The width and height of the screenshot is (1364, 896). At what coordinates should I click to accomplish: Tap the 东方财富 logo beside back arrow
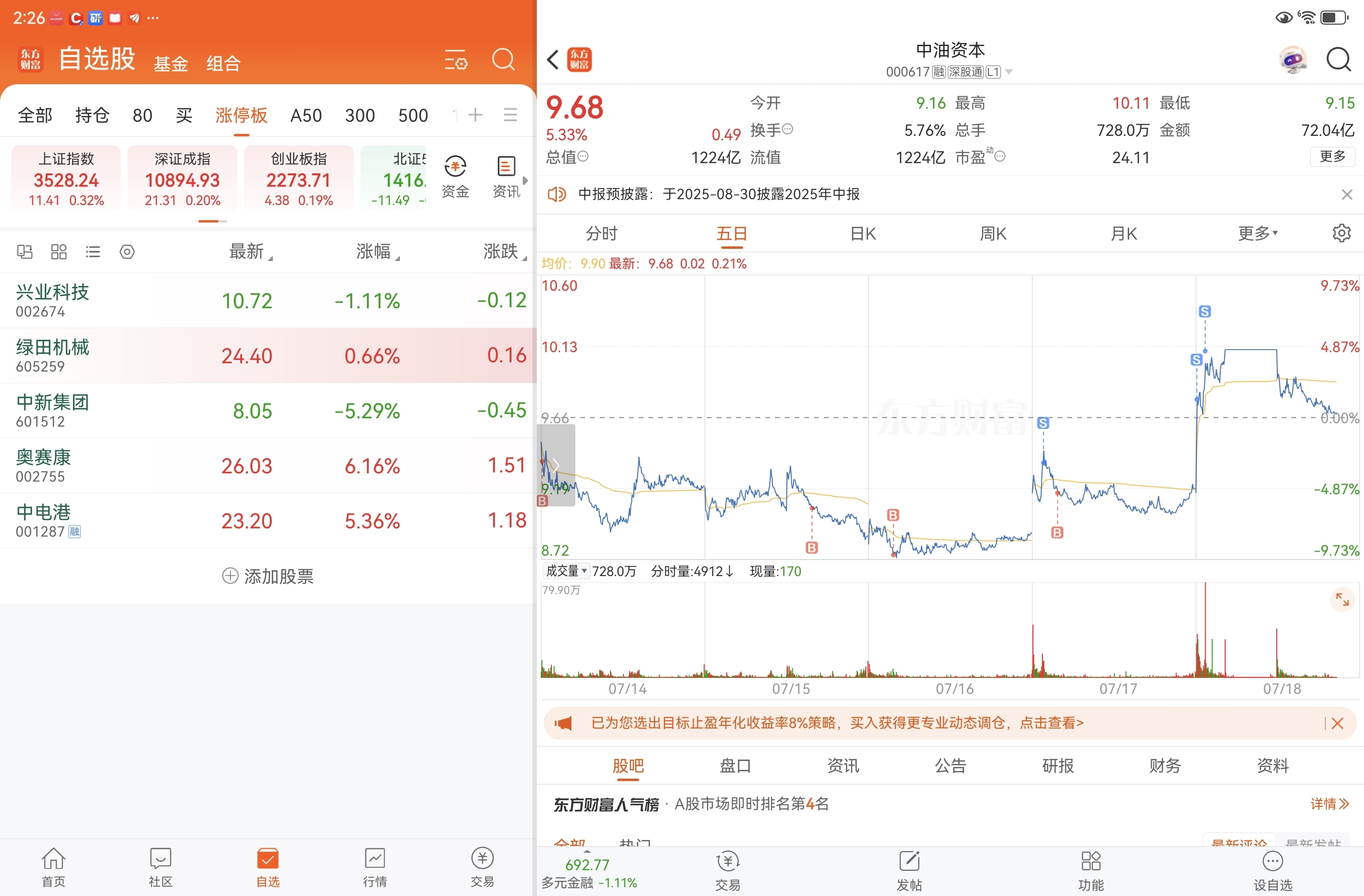coord(579,59)
